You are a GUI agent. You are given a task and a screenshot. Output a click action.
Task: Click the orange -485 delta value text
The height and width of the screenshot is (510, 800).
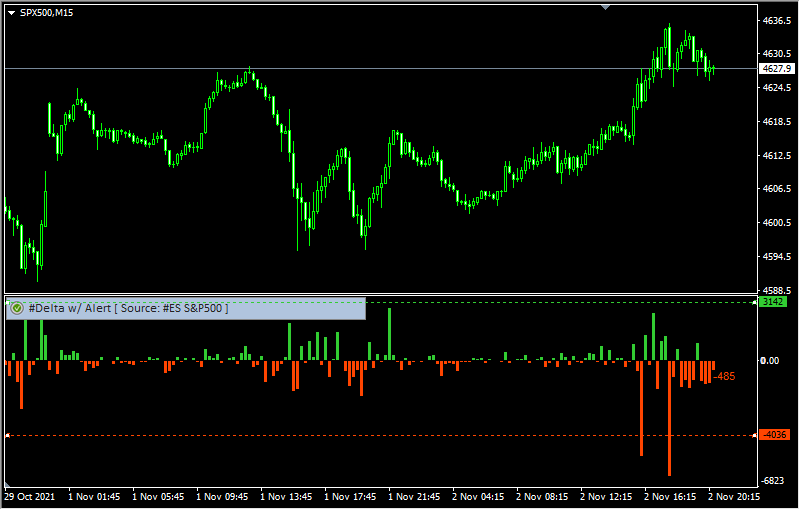point(725,377)
